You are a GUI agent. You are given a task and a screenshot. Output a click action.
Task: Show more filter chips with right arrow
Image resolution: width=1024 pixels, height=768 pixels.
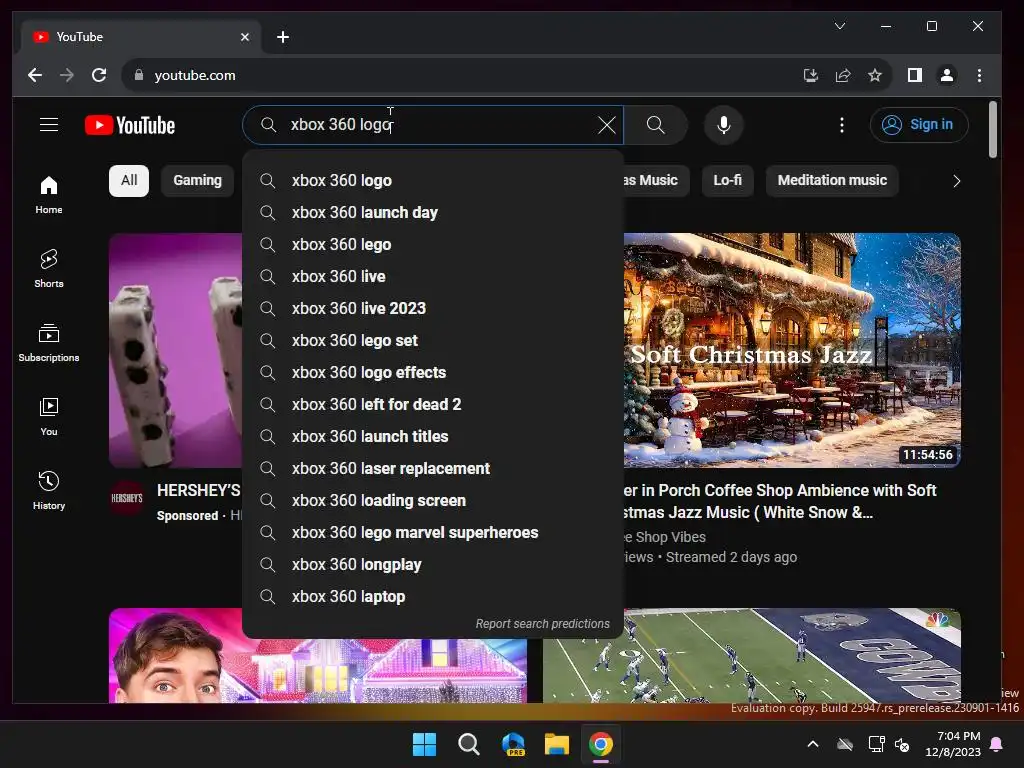pyautogui.click(x=956, y=181)
